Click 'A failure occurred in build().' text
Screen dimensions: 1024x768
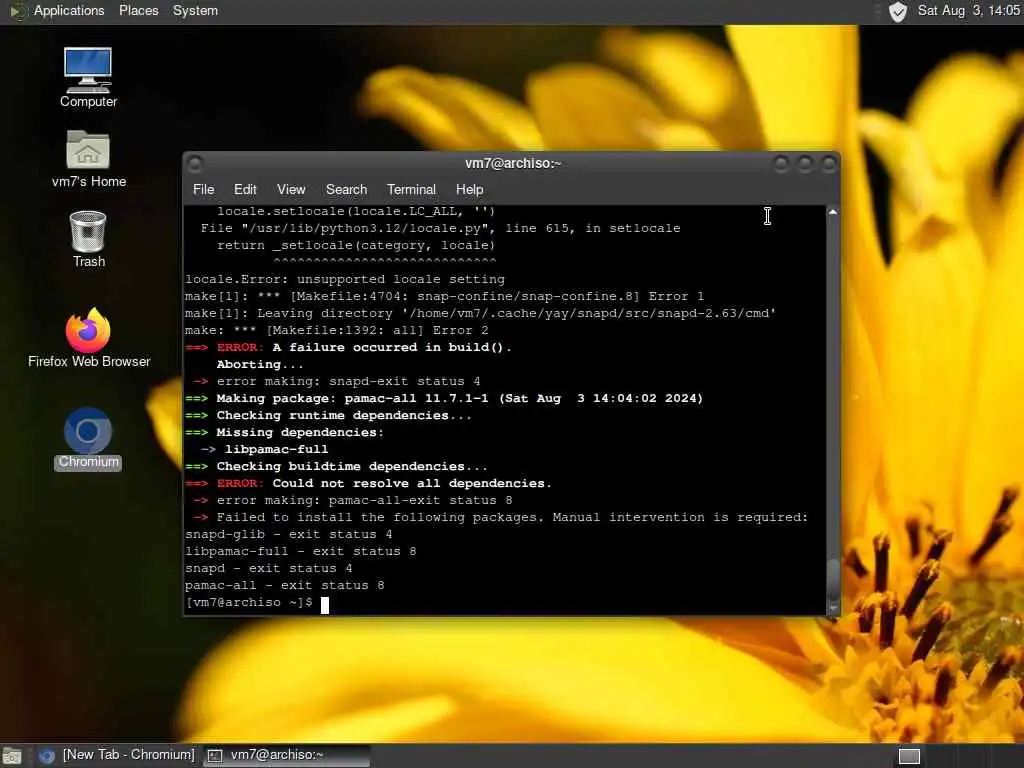392,347
